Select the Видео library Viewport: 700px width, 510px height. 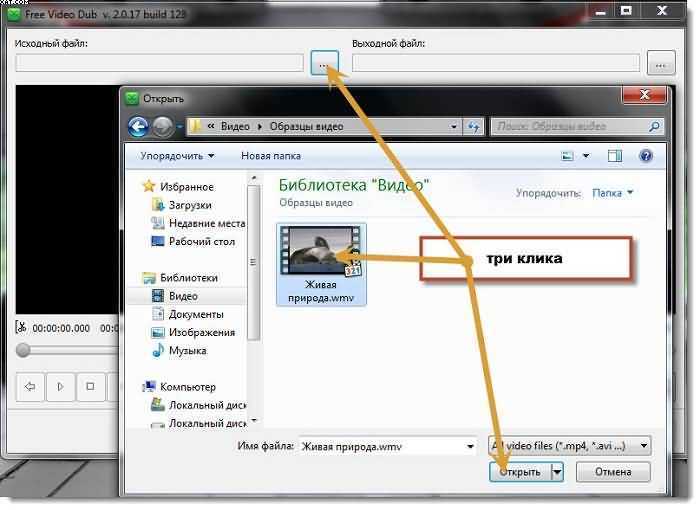click(x=183, y=296)
